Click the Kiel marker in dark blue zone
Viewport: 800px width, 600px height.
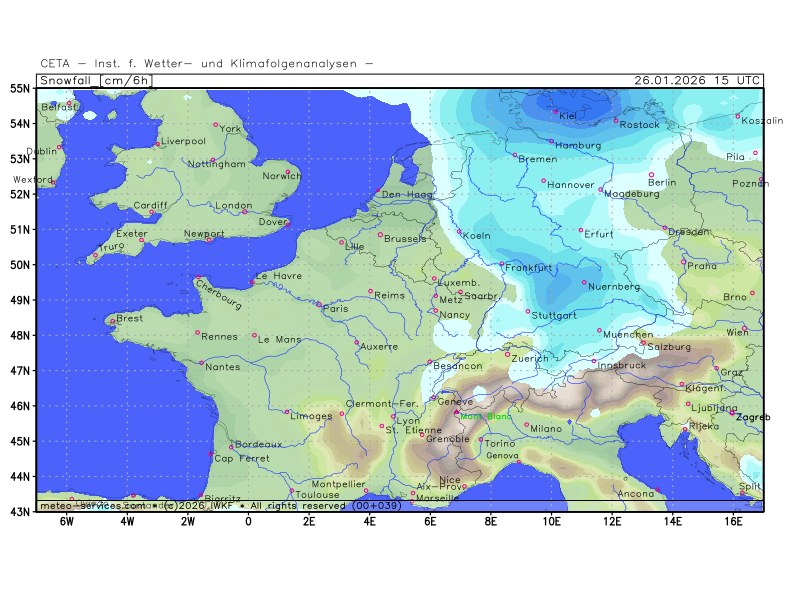point(555,111)
